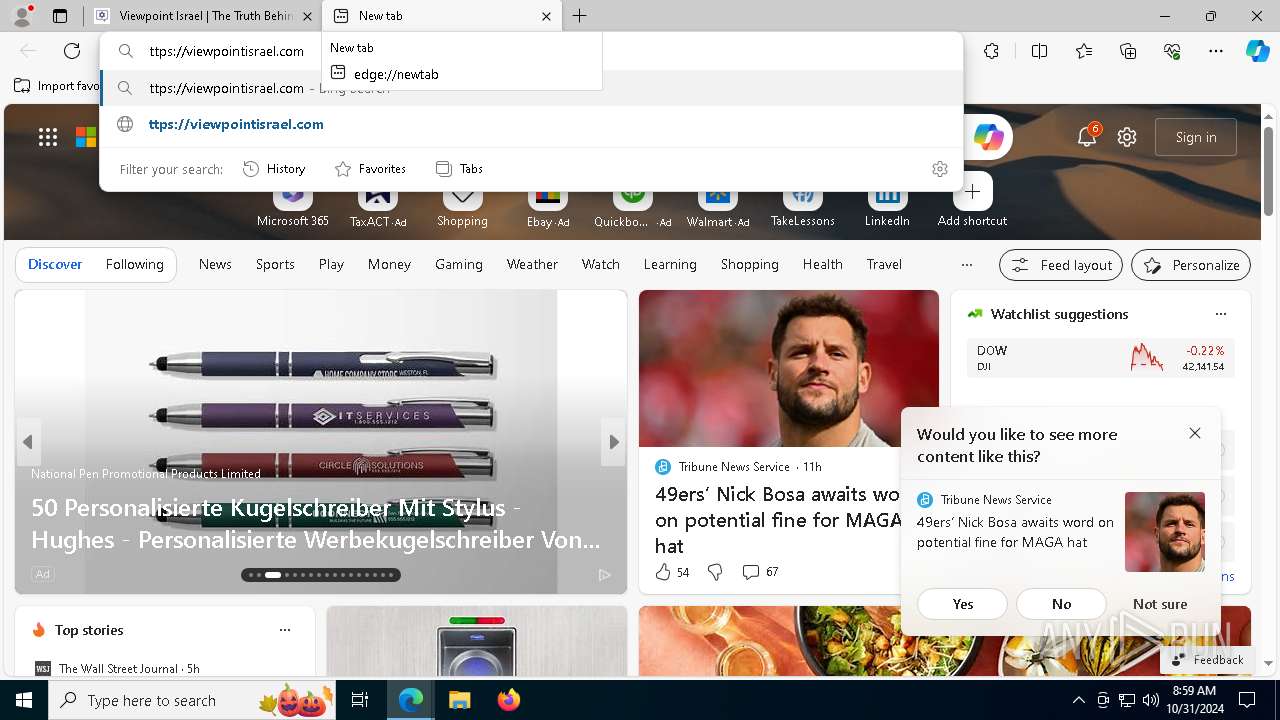Open the Feed layout button
This screenshot has width=1280, height=720.
pyautogui.click(x=1060, y=265)
